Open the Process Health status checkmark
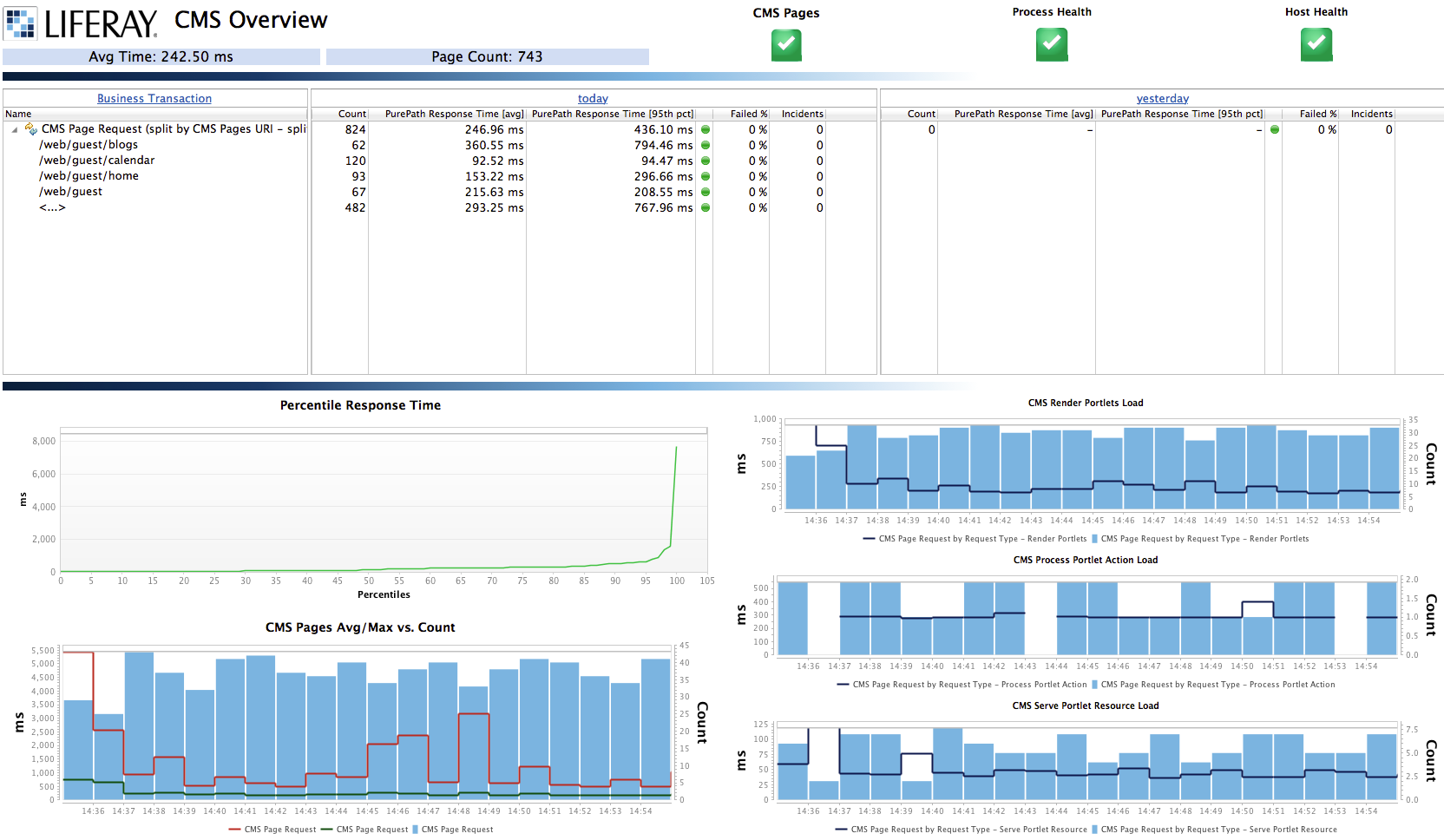Image resolution: width=1444 pixels, height=840 pixels. (x=1051, y=44)
